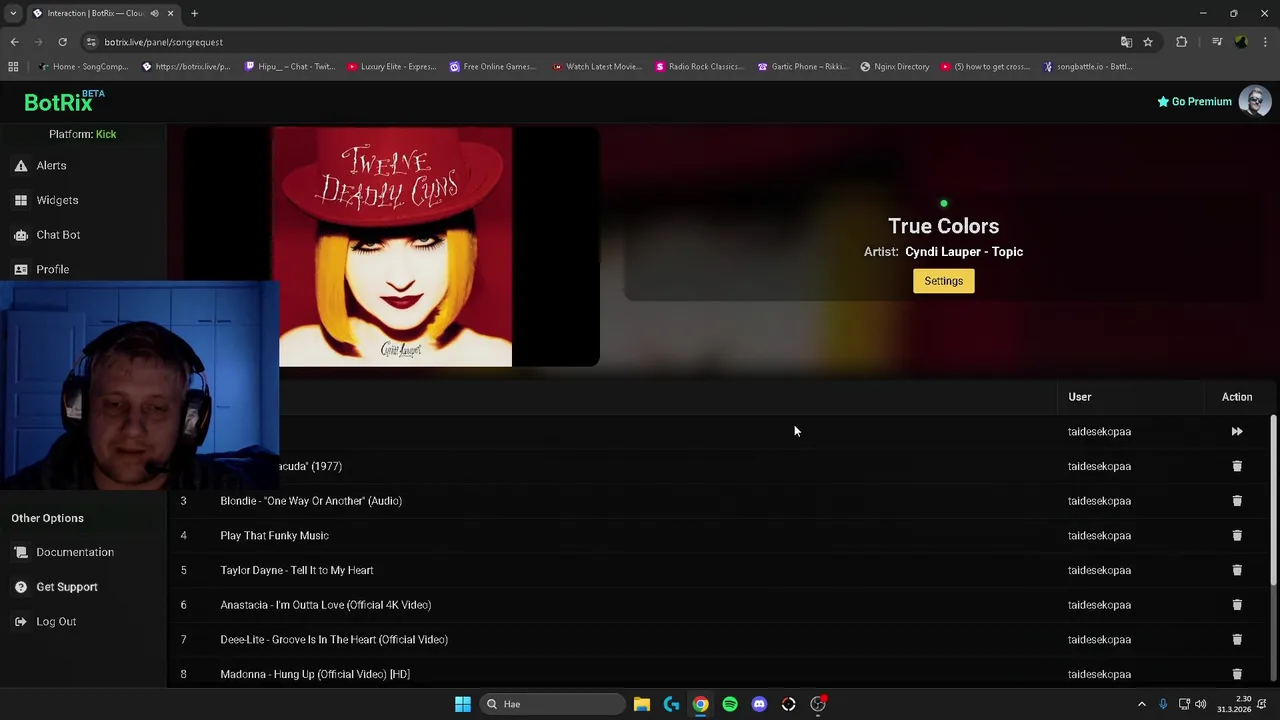Open File Explorer from the taskbar
This screenshot has width=1280, height=720.
click(x=642, y=704)
